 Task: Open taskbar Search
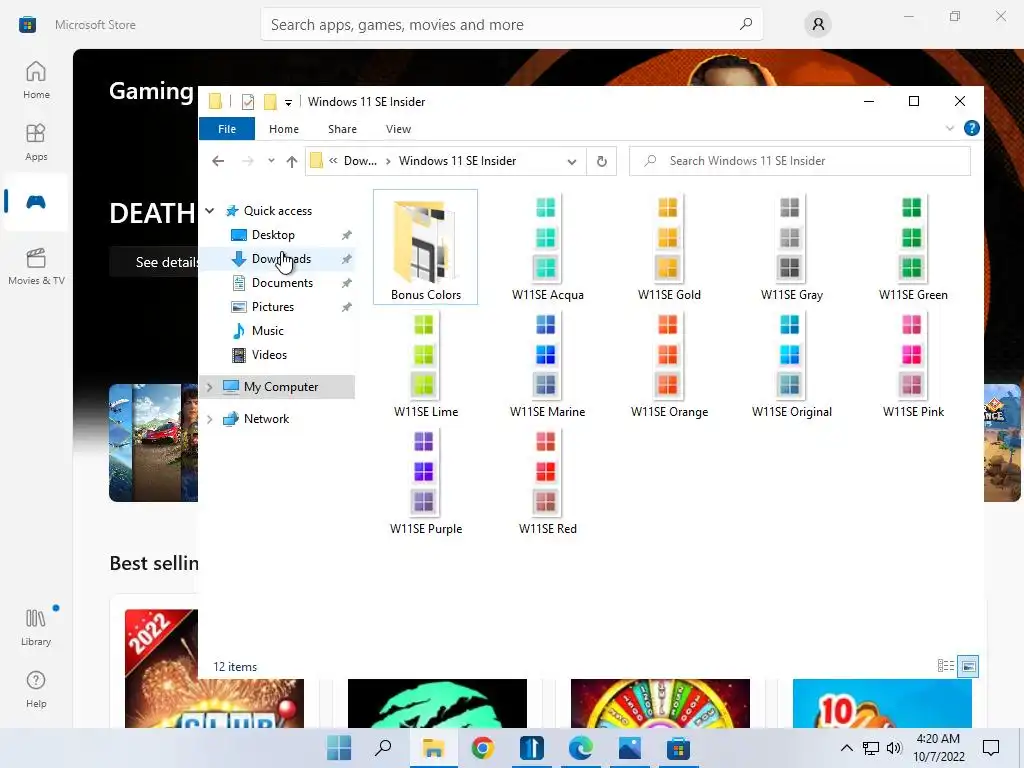coord(383,748)
